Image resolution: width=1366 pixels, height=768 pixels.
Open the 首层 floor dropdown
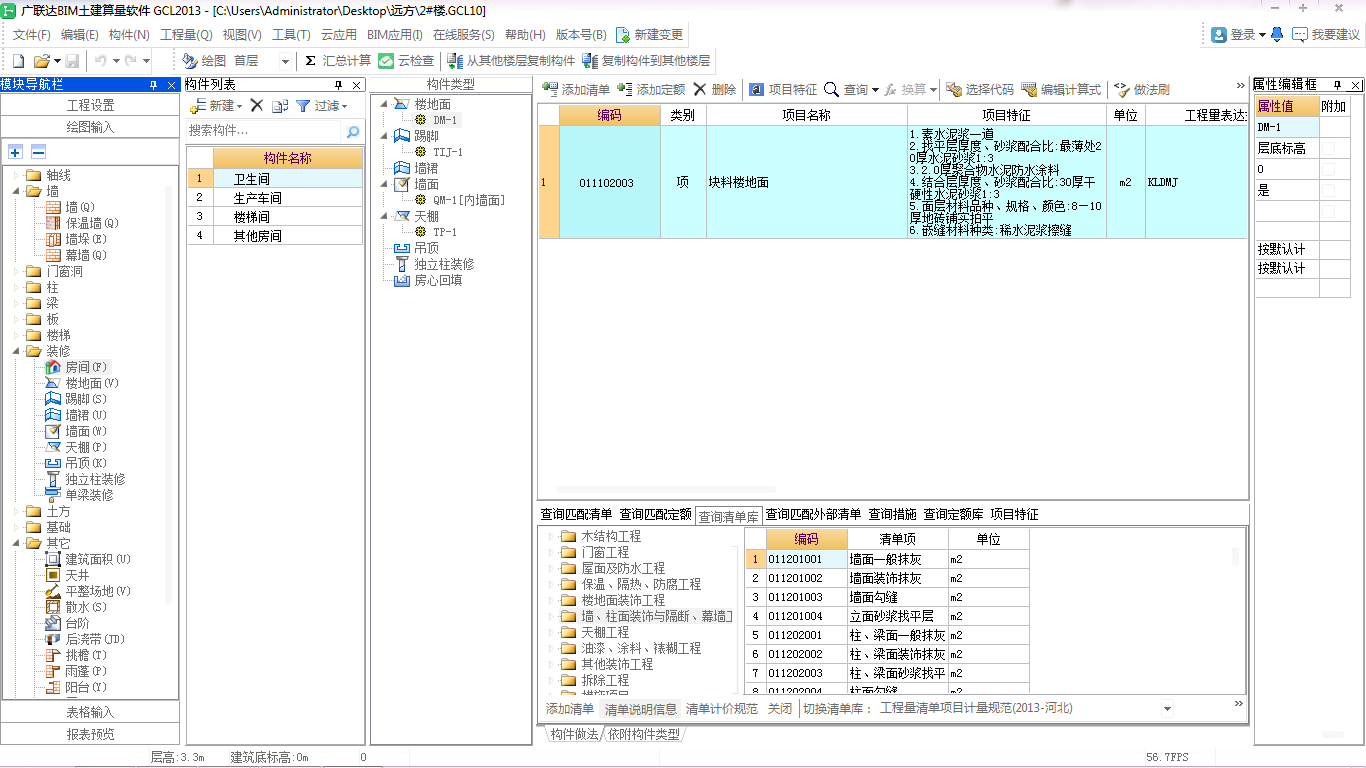[x=285, y=61]
